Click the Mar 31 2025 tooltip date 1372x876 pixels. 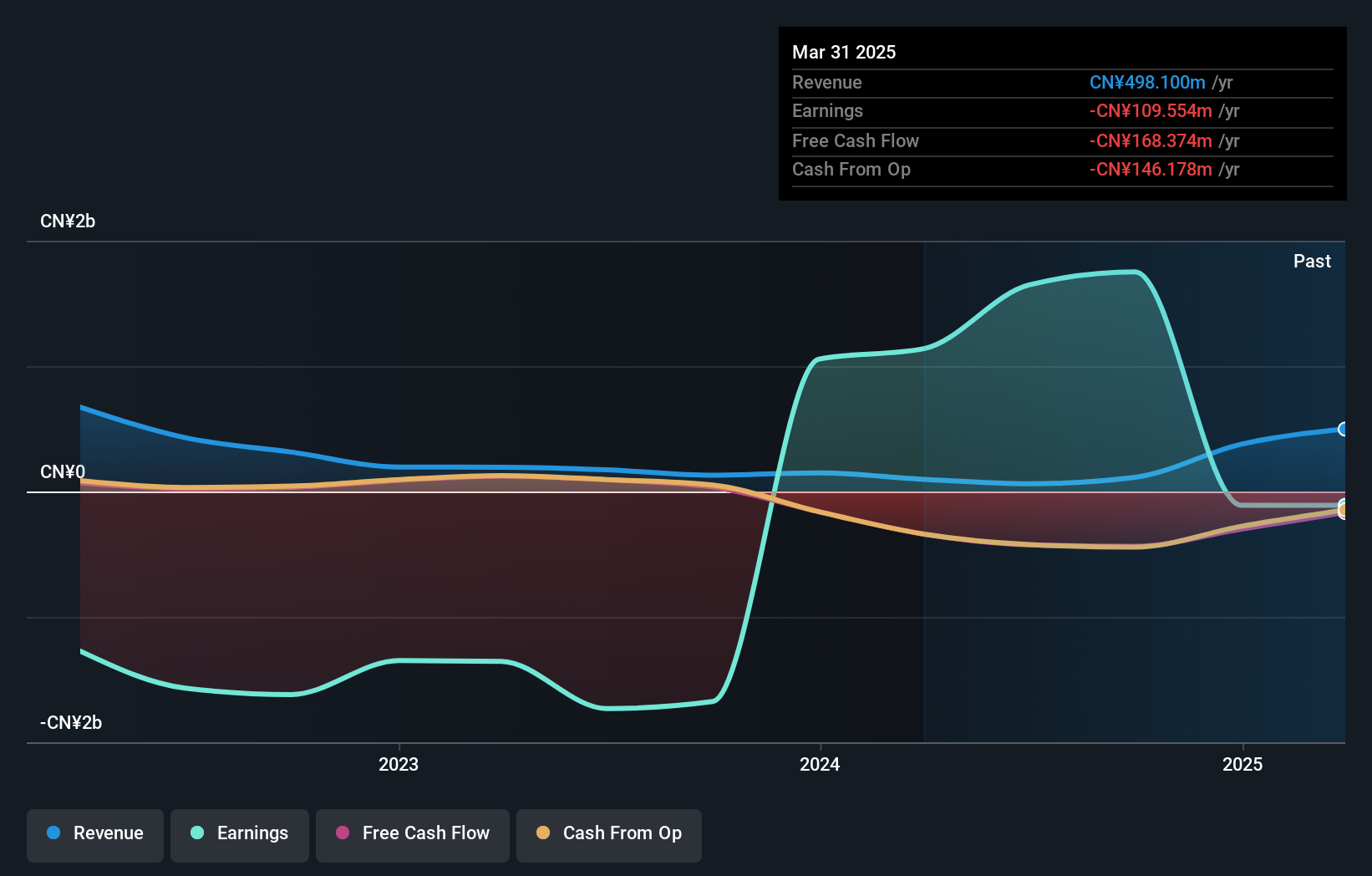[x=844, y=52]
